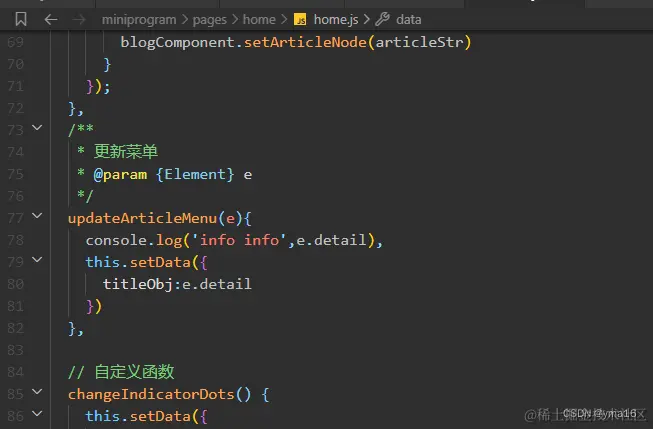Click line number 83 in gutter
Screen dimensions: 653x429
(x=15, y=350)
